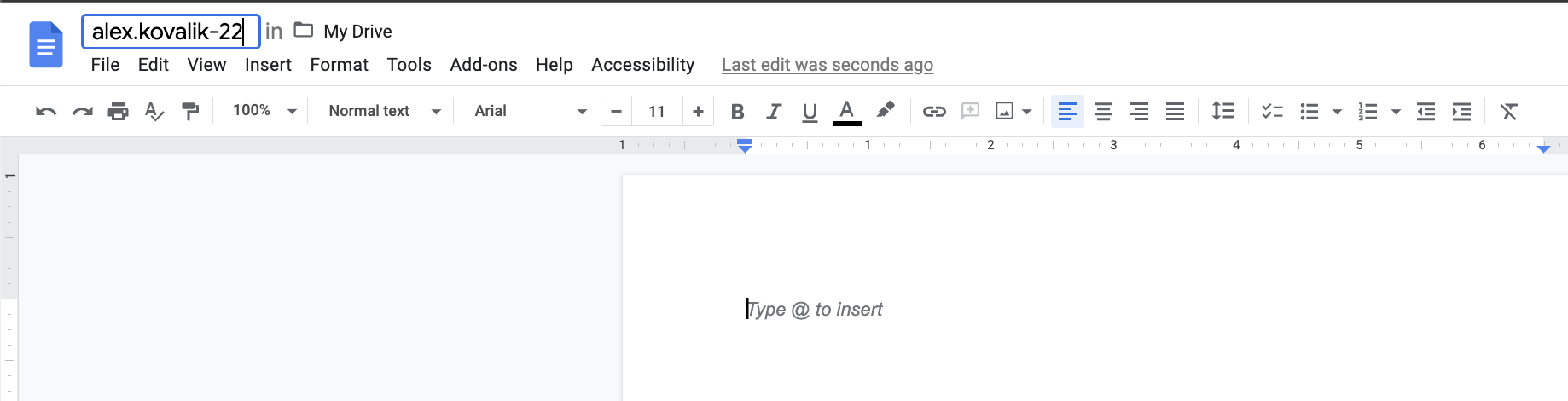Click the Print icon

pyautogui.click(x=118, y=111)
